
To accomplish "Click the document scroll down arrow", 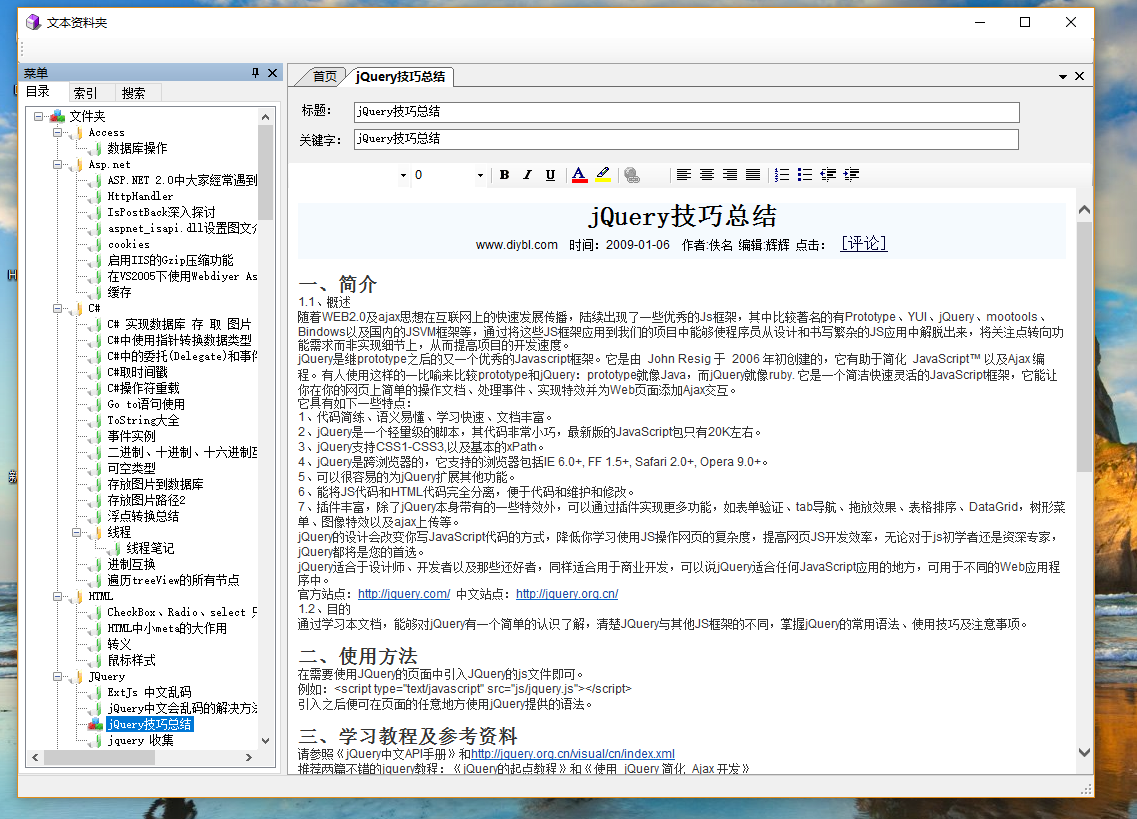I will tap(1084, 752).
